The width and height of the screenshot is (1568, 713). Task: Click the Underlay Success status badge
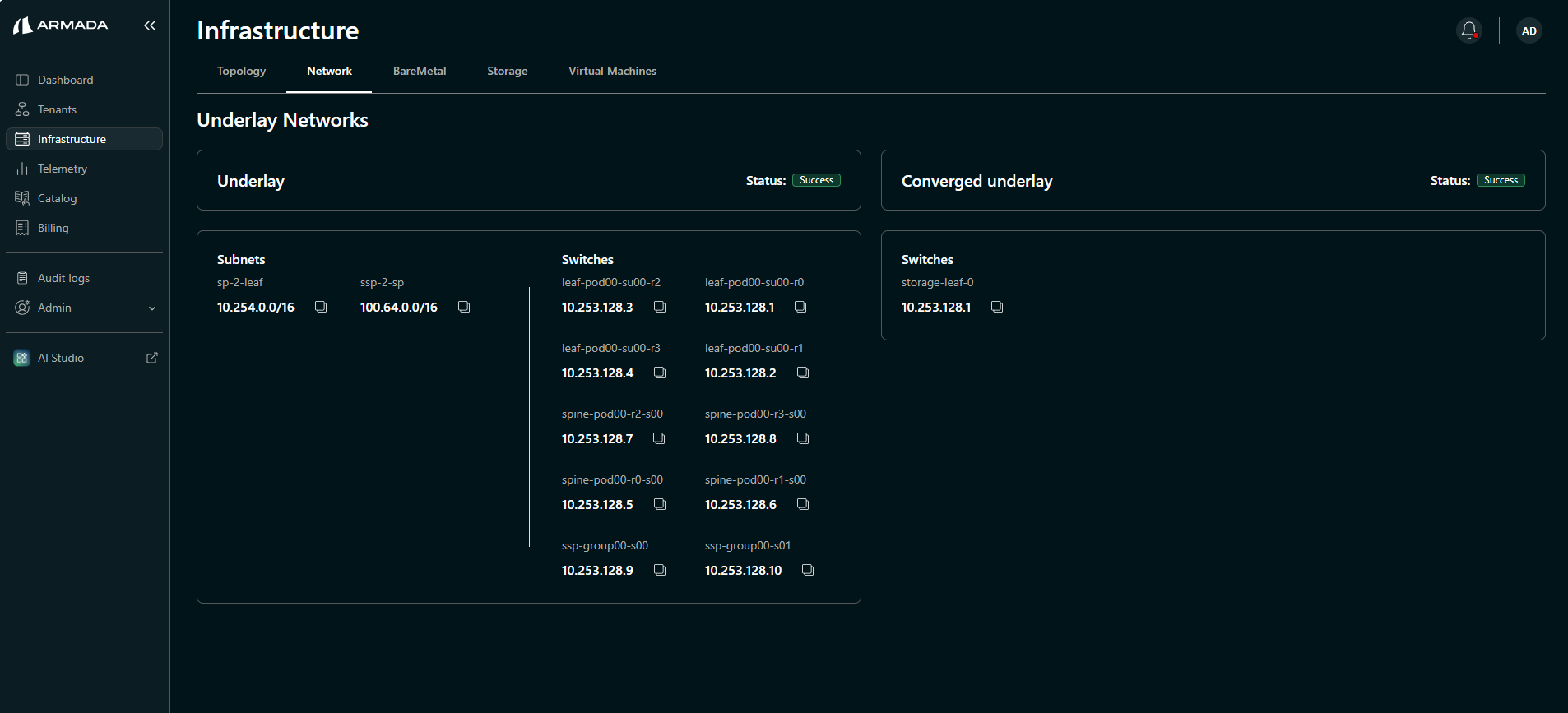point(816,180)
